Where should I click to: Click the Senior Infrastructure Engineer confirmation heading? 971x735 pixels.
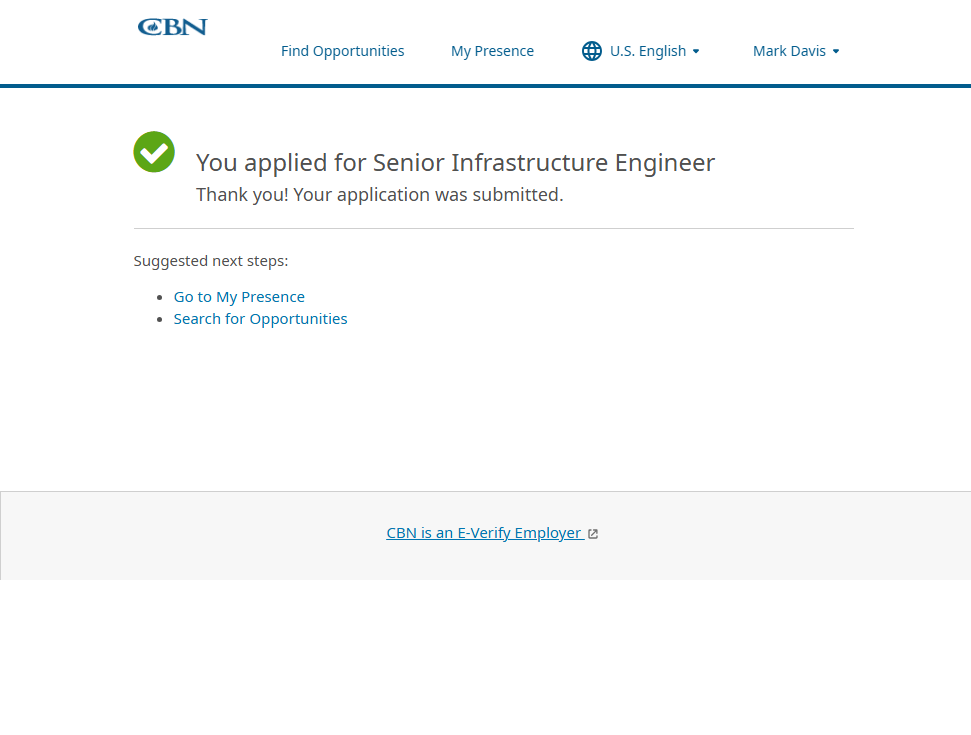click(x=455, y=163)
